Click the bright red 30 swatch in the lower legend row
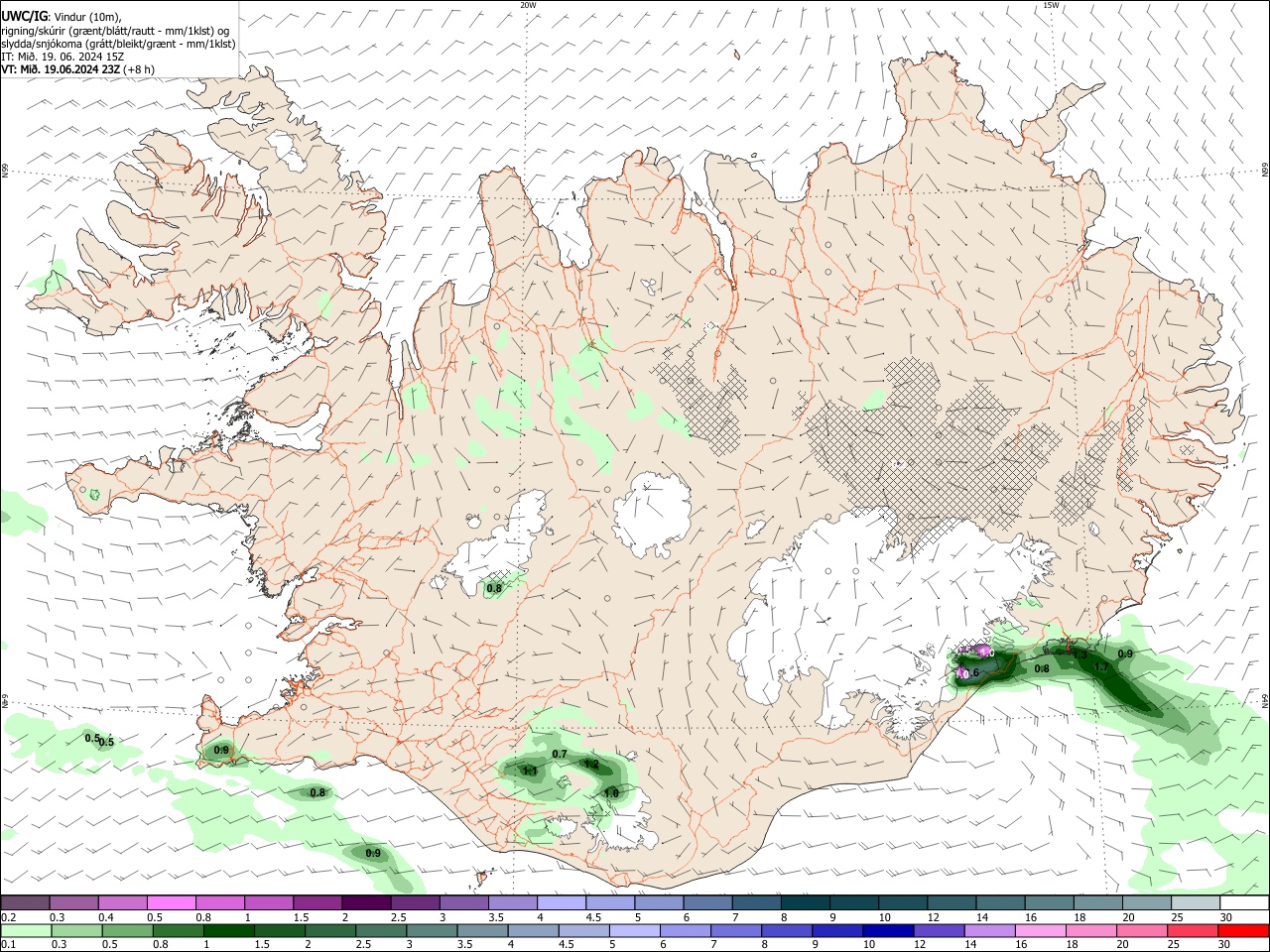The height and width of the screenshot is (952, 1270). tap(1244, 930)
